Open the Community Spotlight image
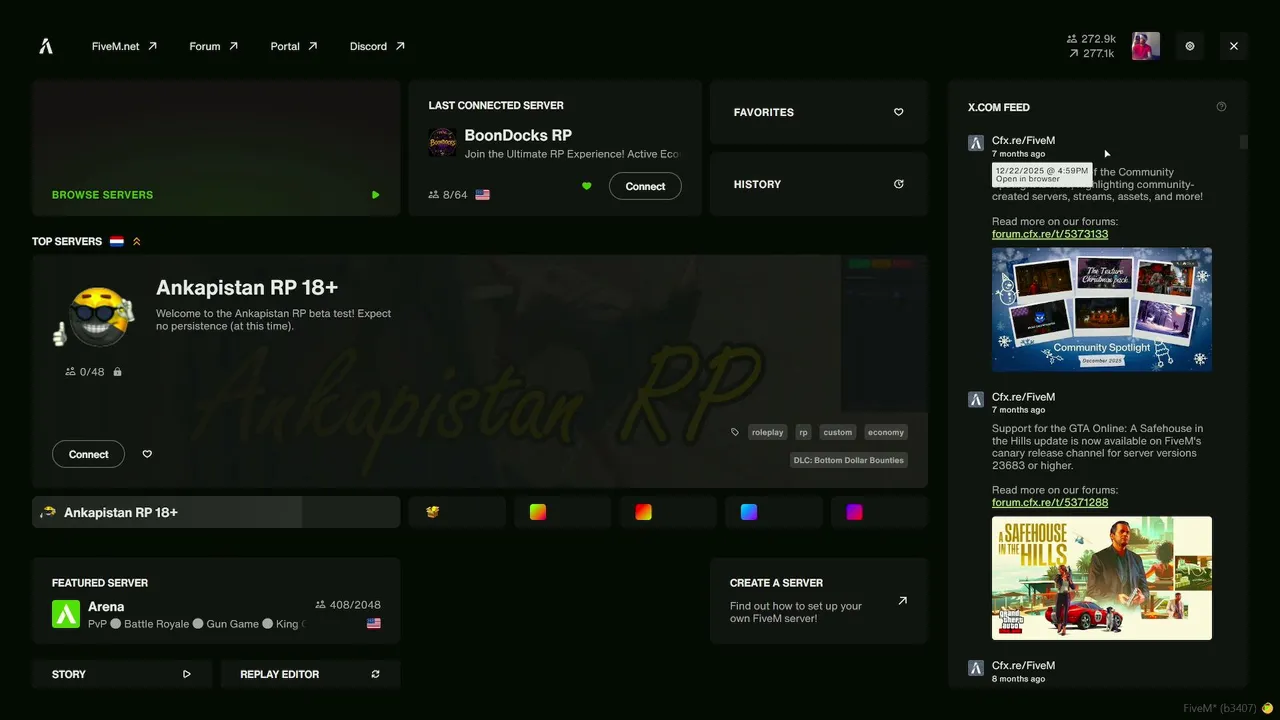This screenshot has width=1280, height=720. (1102, 309)
